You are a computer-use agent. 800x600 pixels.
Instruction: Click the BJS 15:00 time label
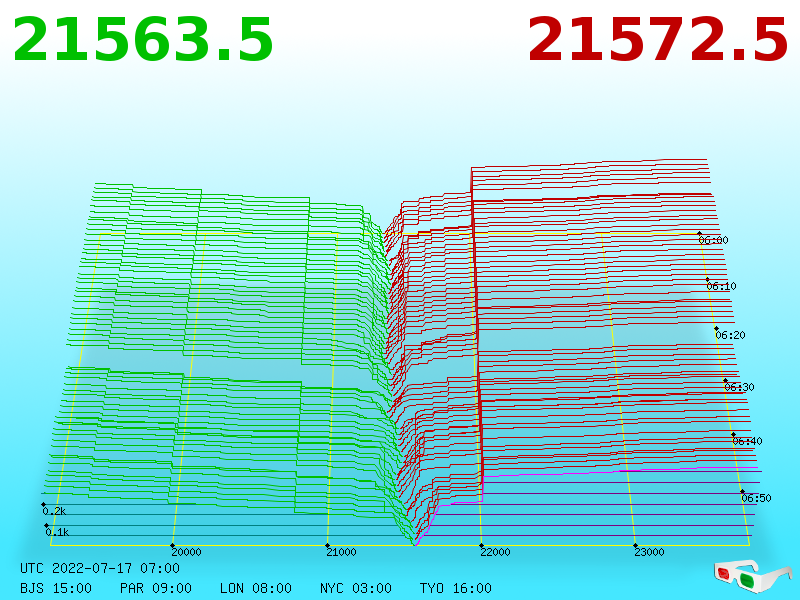click(56, 588)
